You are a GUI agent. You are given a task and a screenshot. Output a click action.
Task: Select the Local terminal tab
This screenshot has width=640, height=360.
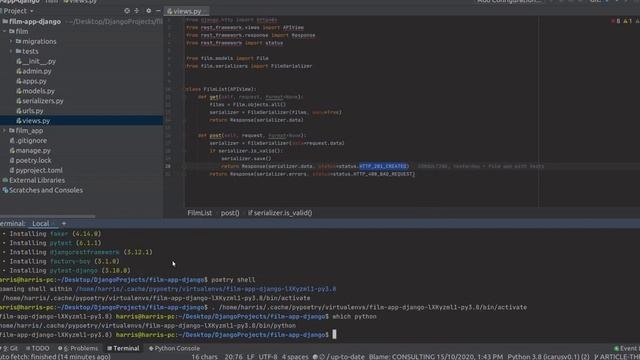pyautogui.click(x=41, y=224)
